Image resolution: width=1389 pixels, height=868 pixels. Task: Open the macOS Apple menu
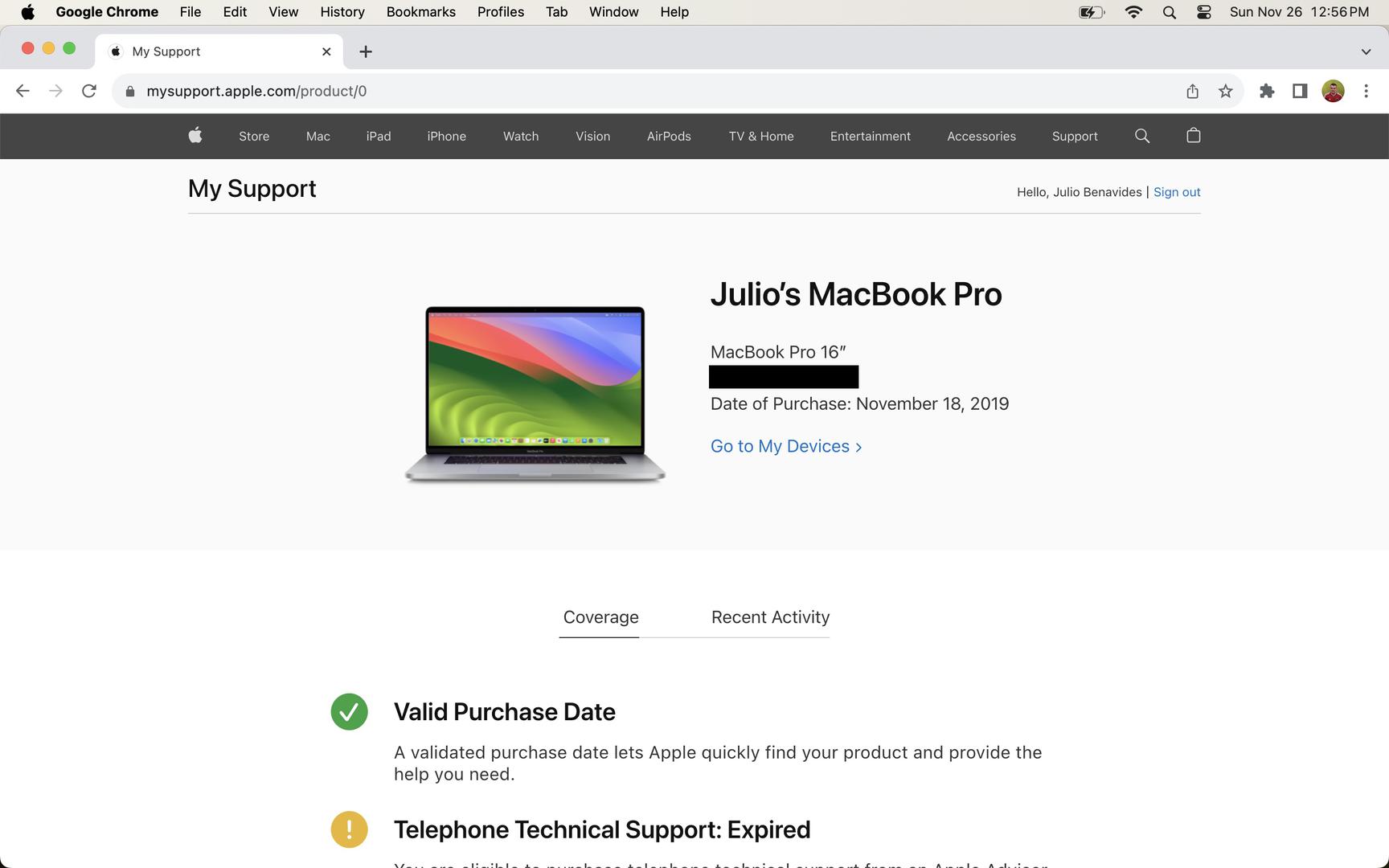coord(28,12)
